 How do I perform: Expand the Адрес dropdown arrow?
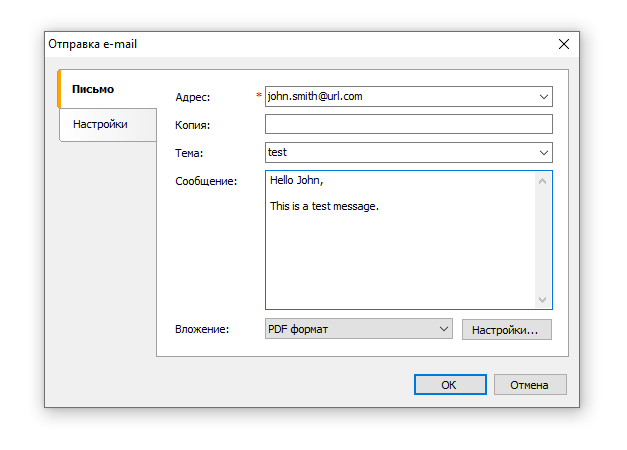[x=544, y=97]
